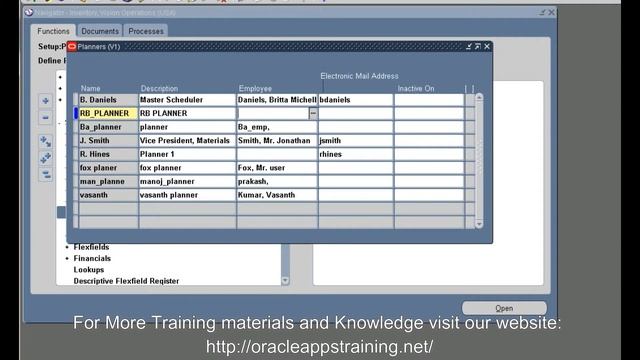
Task: Click the expand (plus) icon in Navigator sidebar
Action: click(x=45, y=100)
